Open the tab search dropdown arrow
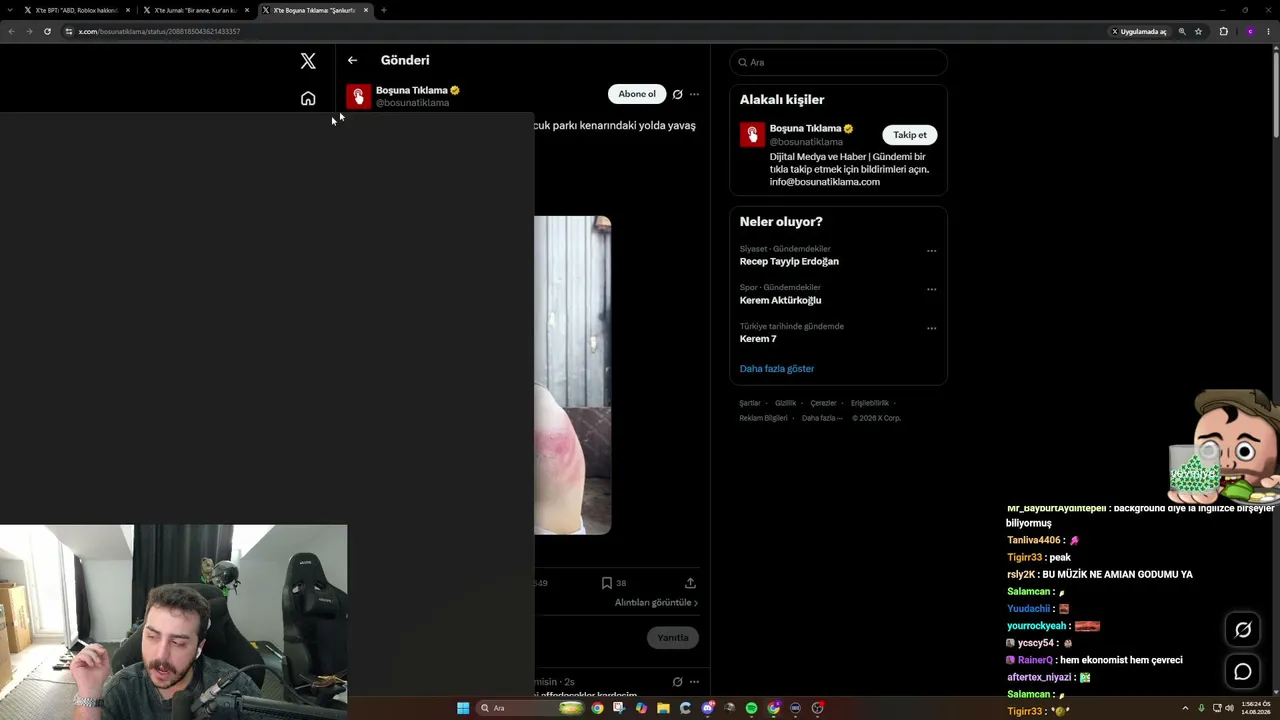 point(10,10)
